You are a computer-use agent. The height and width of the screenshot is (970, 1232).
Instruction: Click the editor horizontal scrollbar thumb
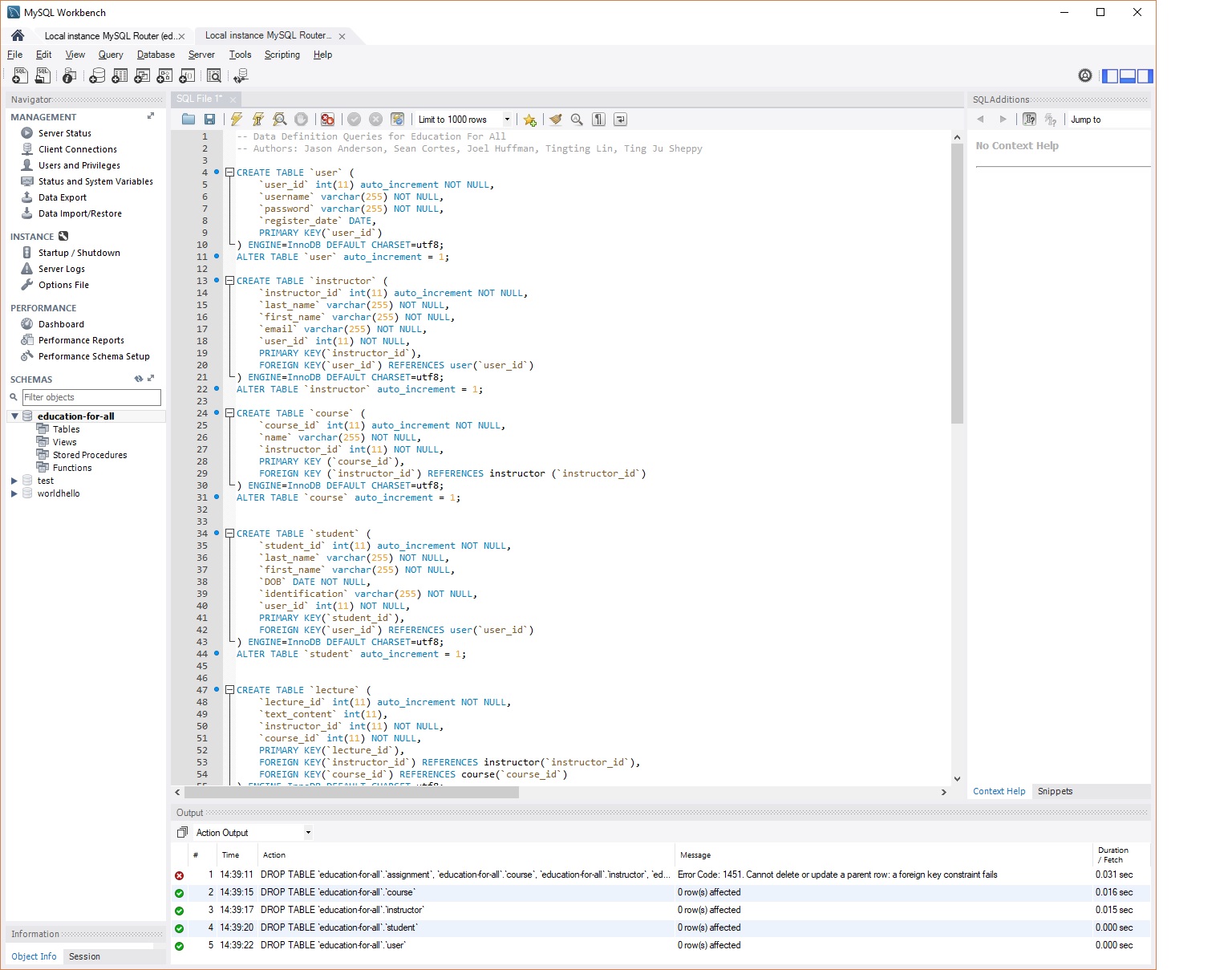[352, 792]
